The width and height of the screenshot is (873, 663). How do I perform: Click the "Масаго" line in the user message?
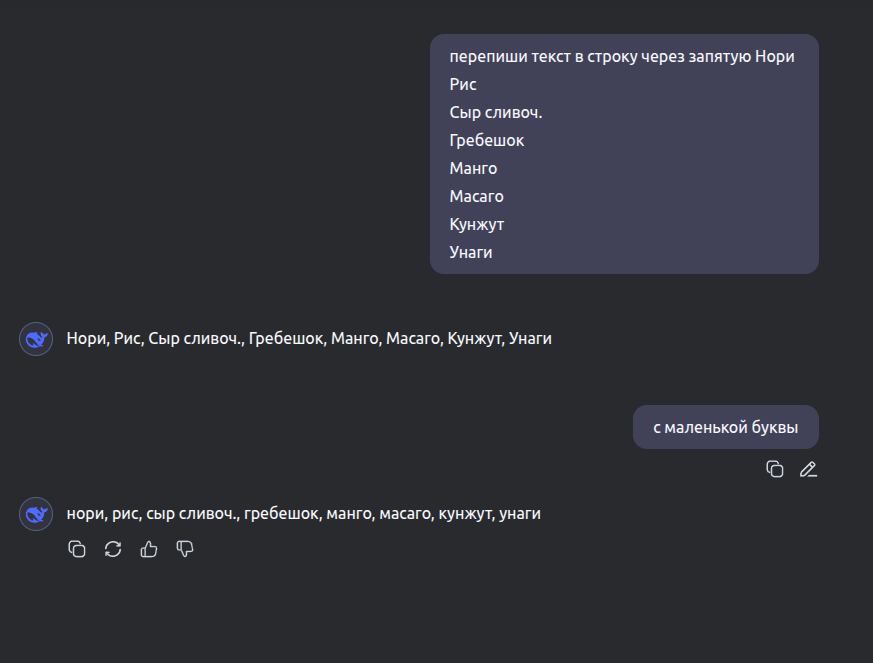[476, 197]
